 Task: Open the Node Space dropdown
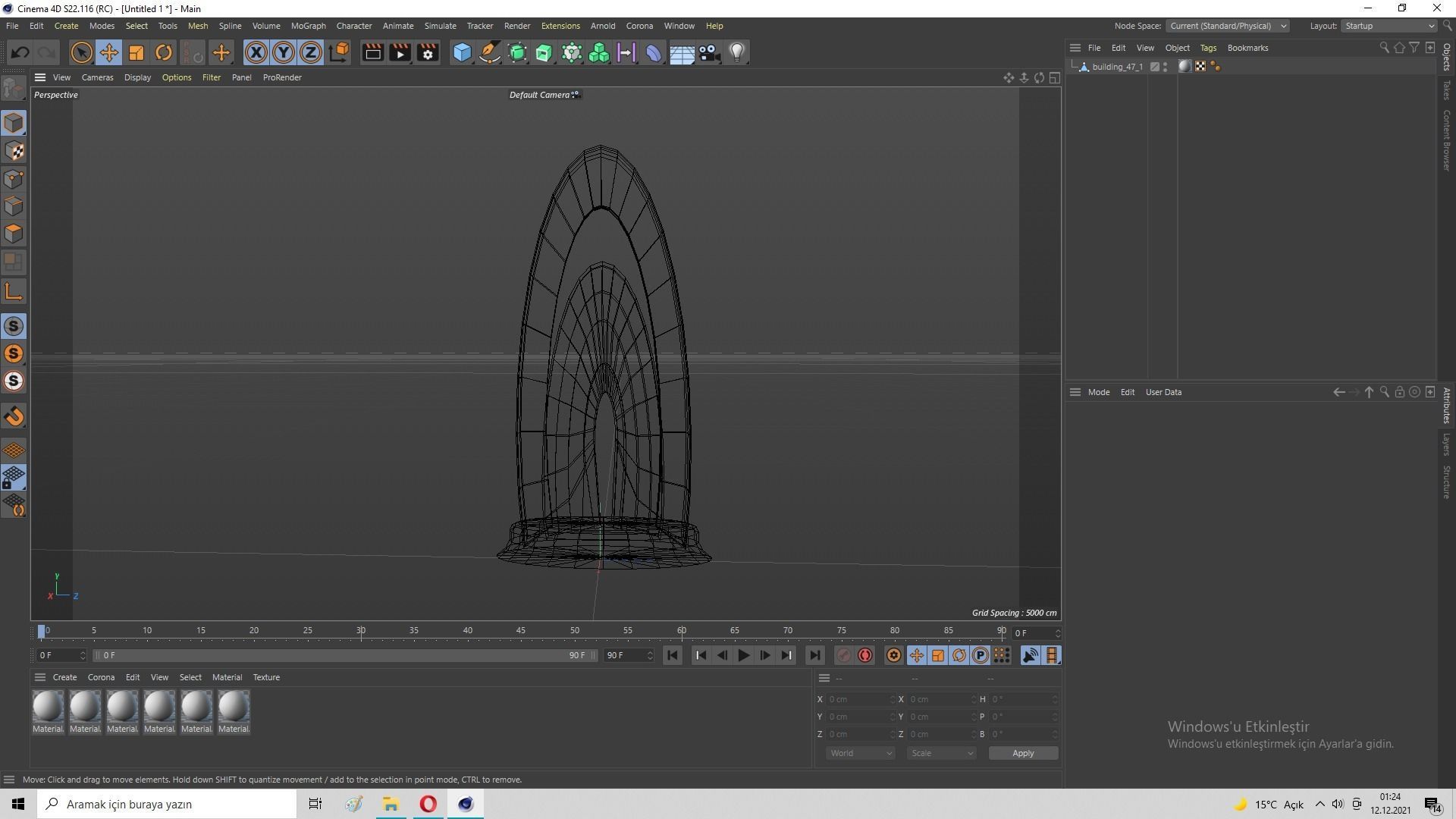[x=1227, y=26]
